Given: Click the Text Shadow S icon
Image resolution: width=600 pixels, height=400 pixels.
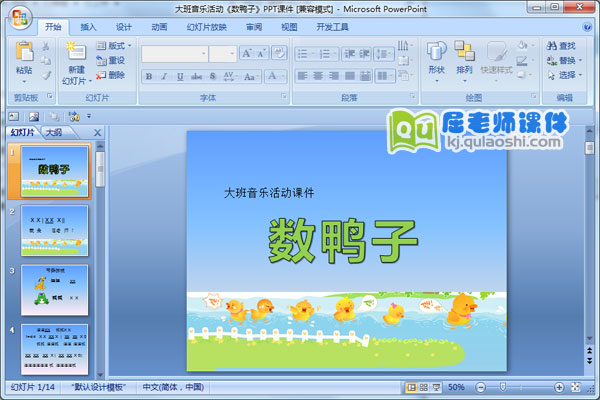Looking at the screenshot, I should pyautogui.click(x=213, y=76).
